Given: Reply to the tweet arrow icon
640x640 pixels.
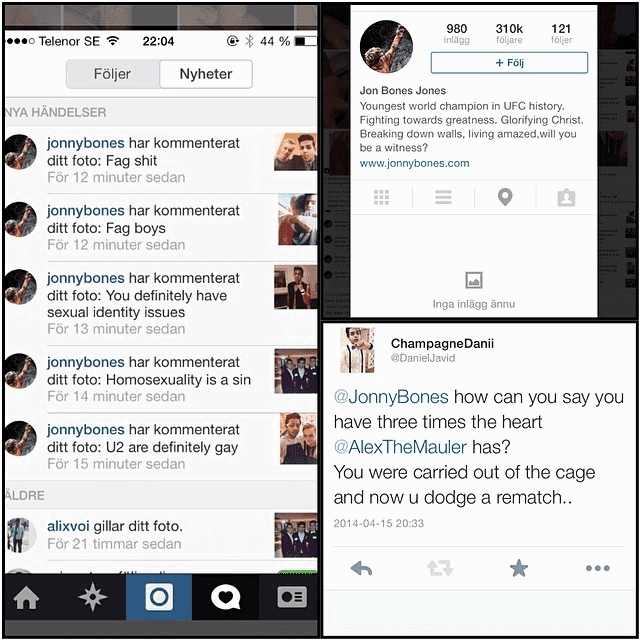Looking at the screenshot, I should (361, 568).
